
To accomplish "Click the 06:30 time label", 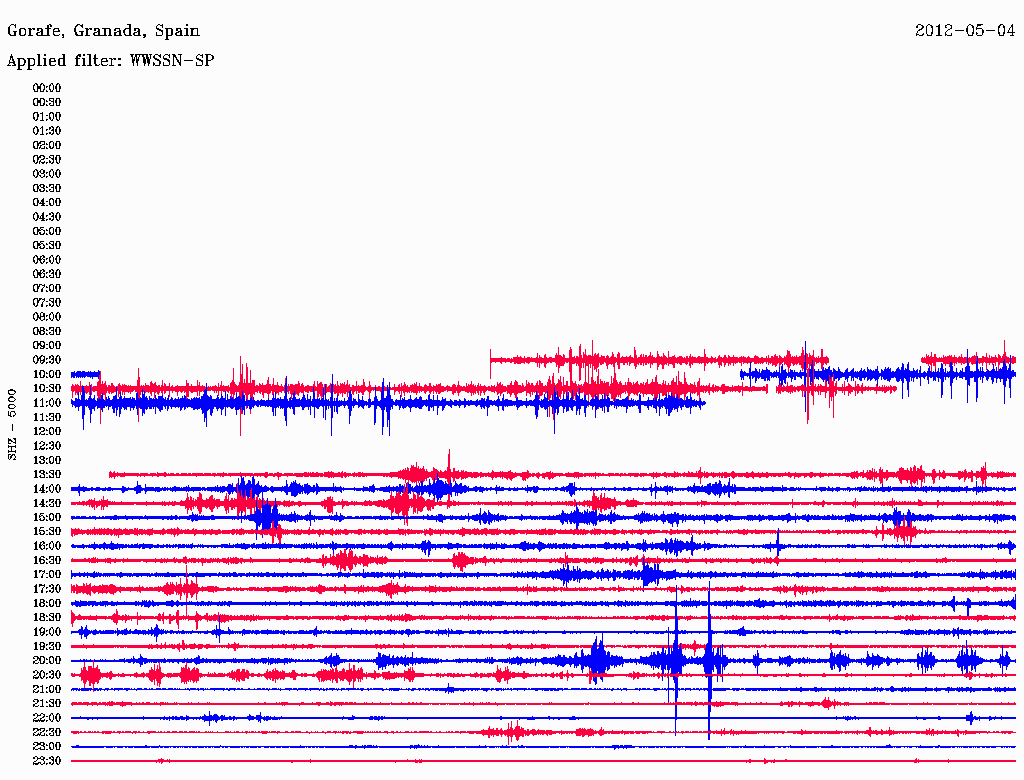I will point(47,274).
